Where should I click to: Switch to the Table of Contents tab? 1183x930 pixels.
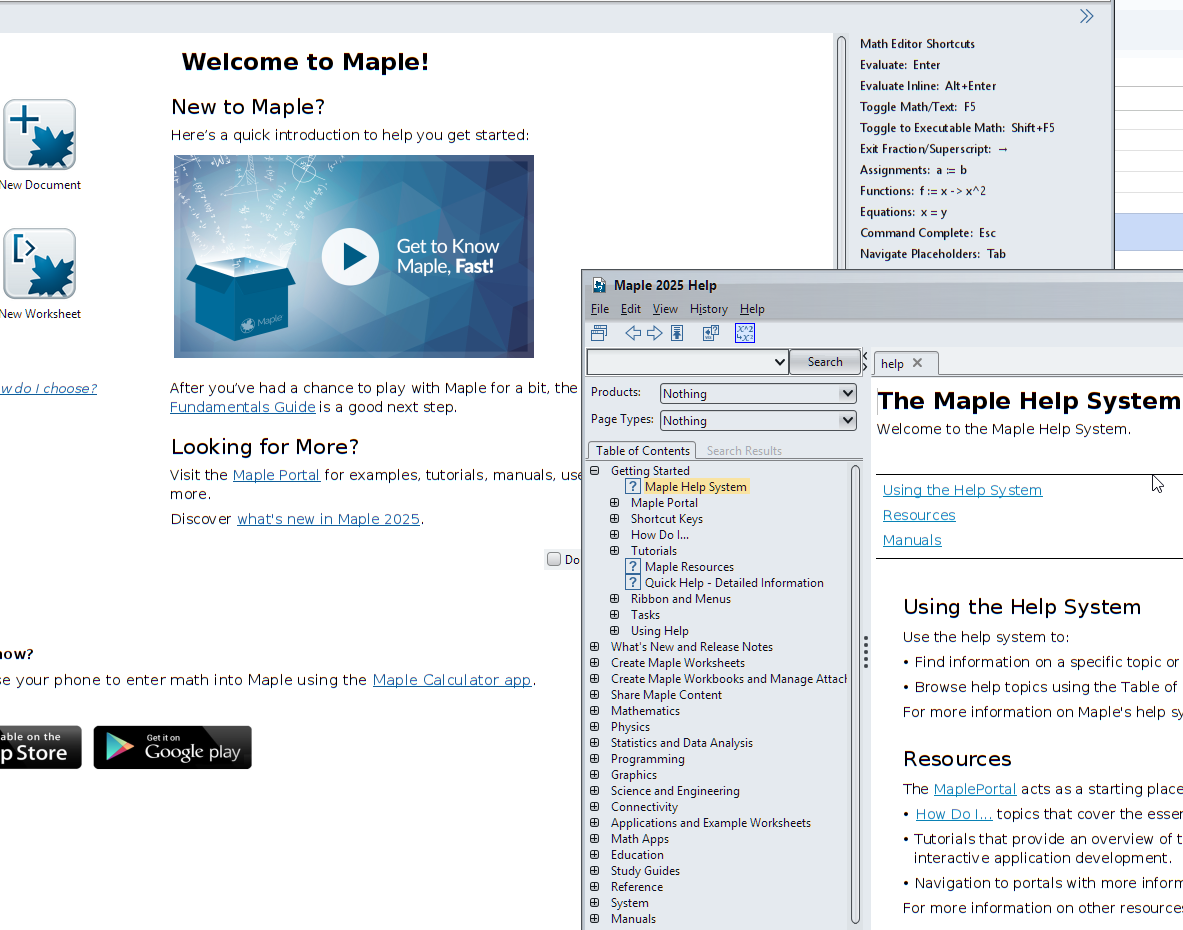coord(642,450)
